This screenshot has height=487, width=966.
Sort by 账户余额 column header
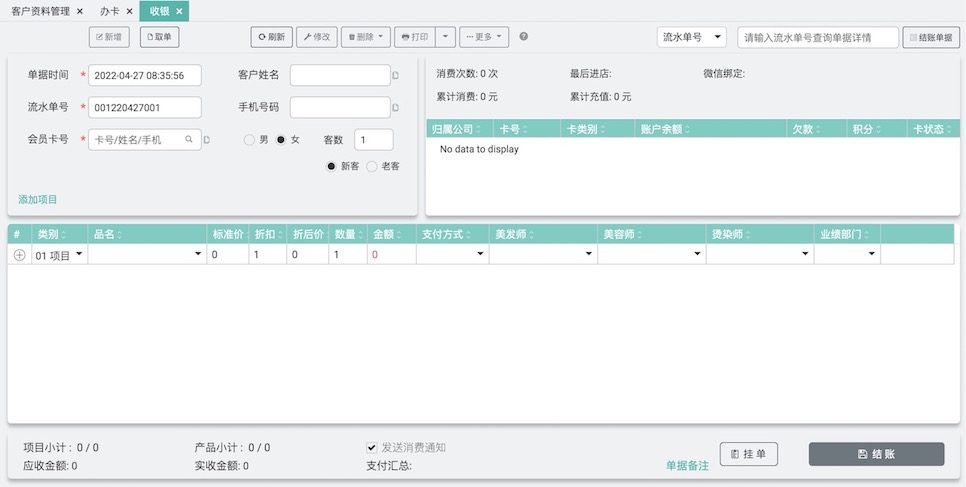(711, 129)
